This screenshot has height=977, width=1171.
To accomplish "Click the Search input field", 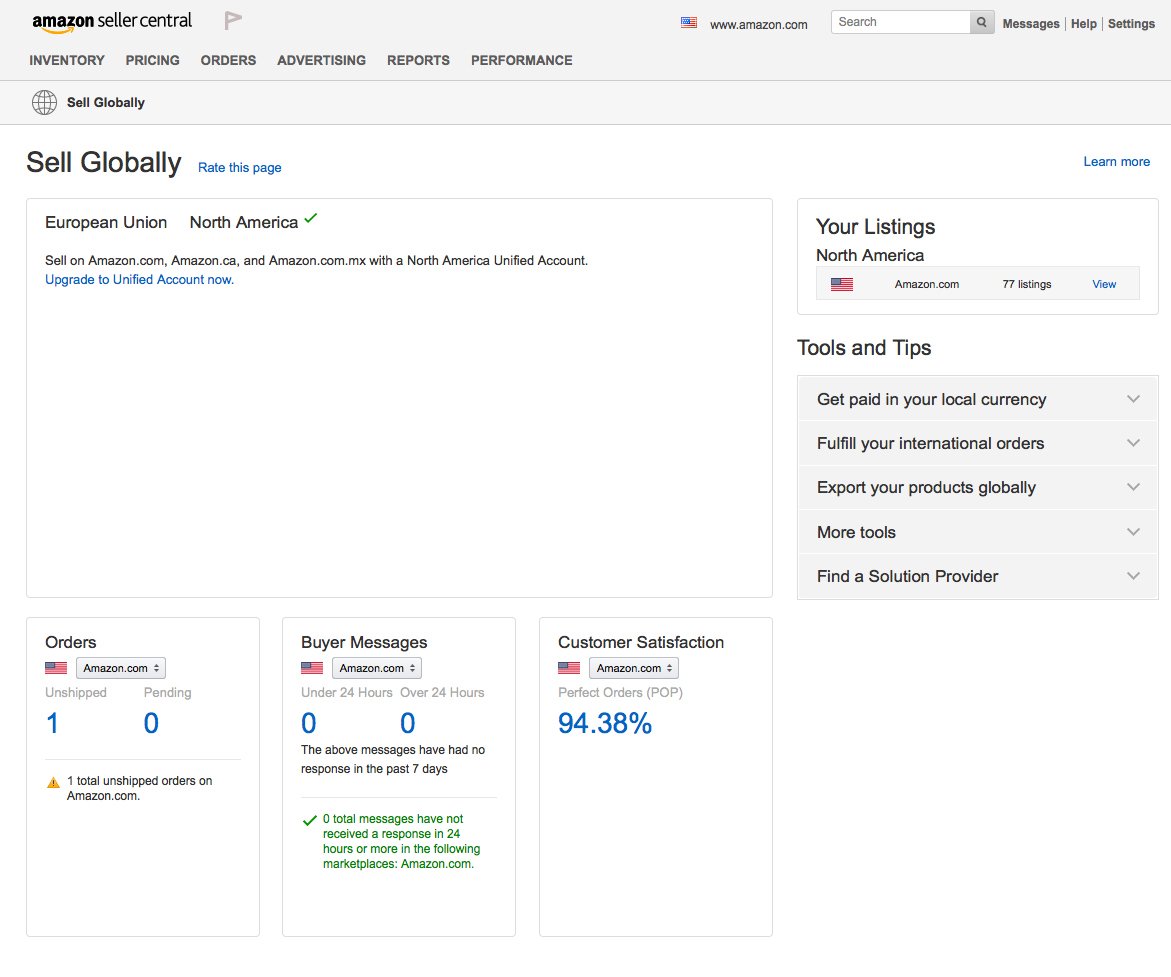I will coord(901,22).
